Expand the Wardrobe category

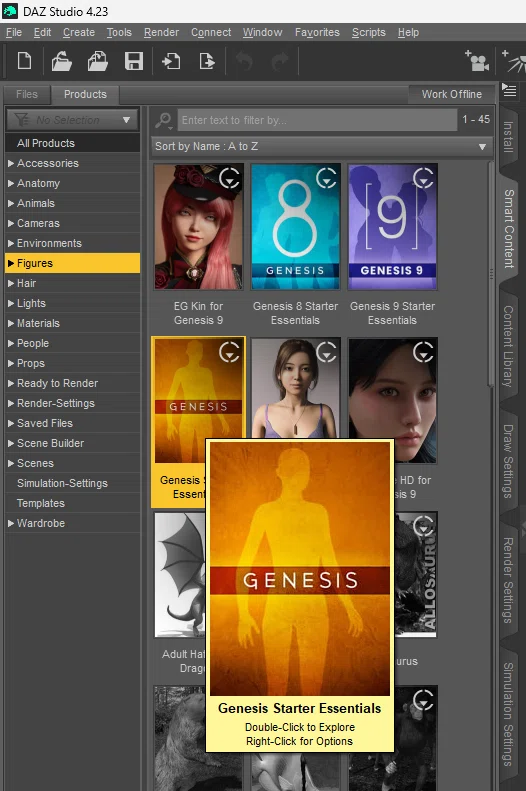click(11, 523)
